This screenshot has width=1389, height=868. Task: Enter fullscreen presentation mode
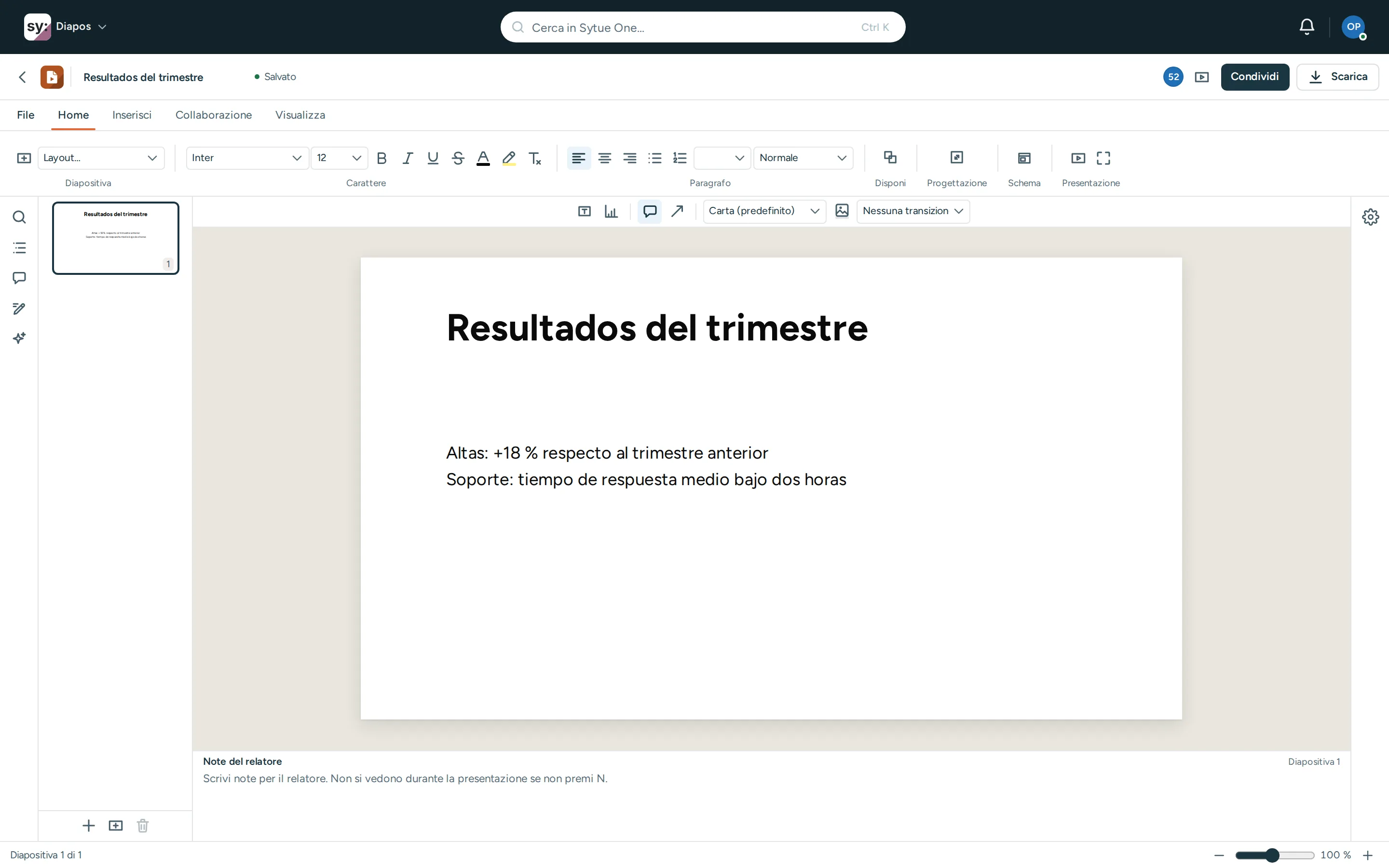point(1103,158)
